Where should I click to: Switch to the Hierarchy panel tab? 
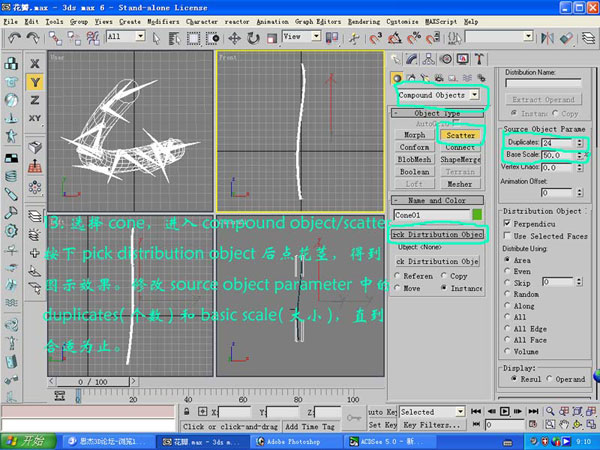(429, 59)
